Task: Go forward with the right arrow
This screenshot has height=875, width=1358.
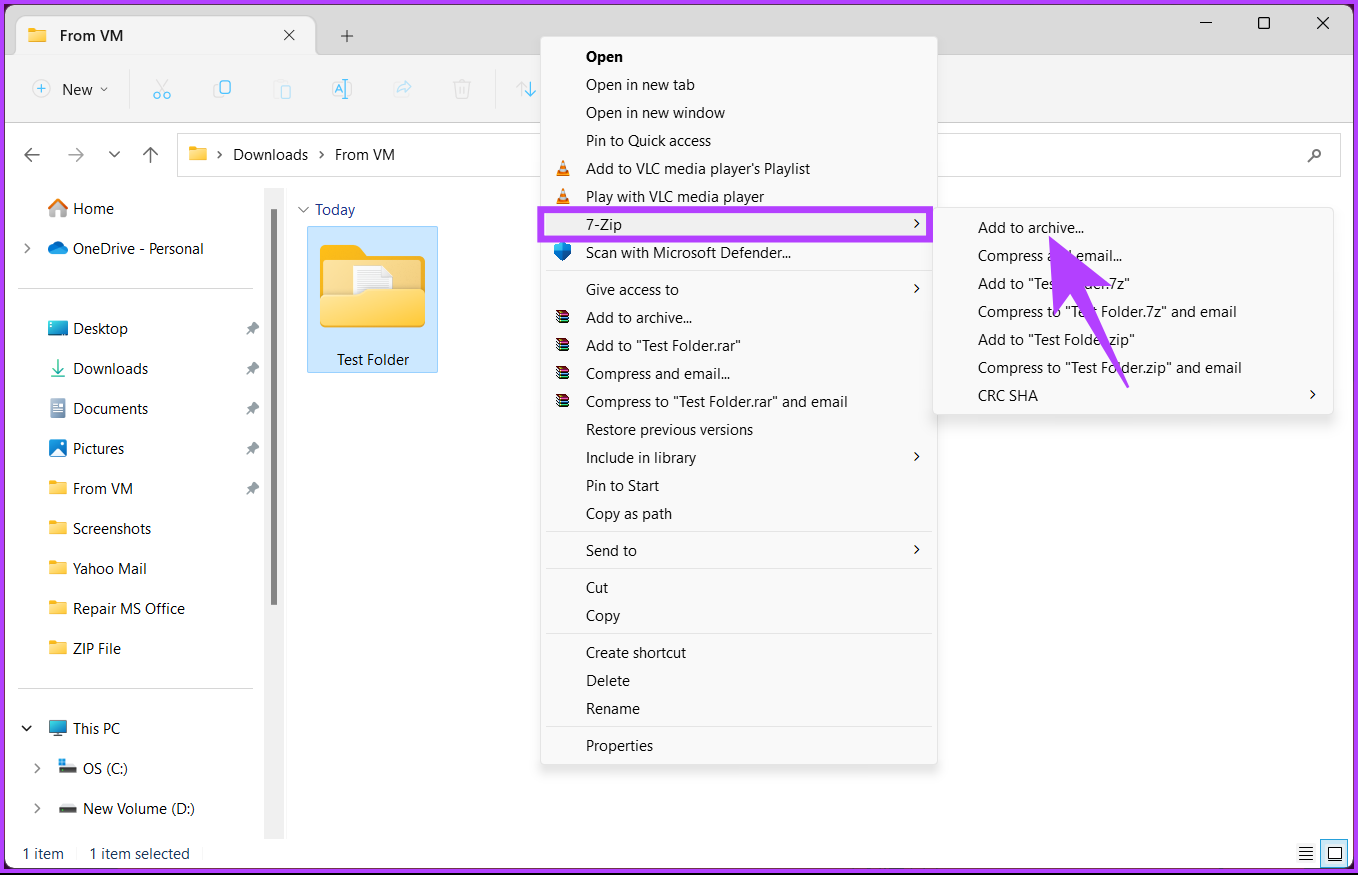Action: point(75,155)
